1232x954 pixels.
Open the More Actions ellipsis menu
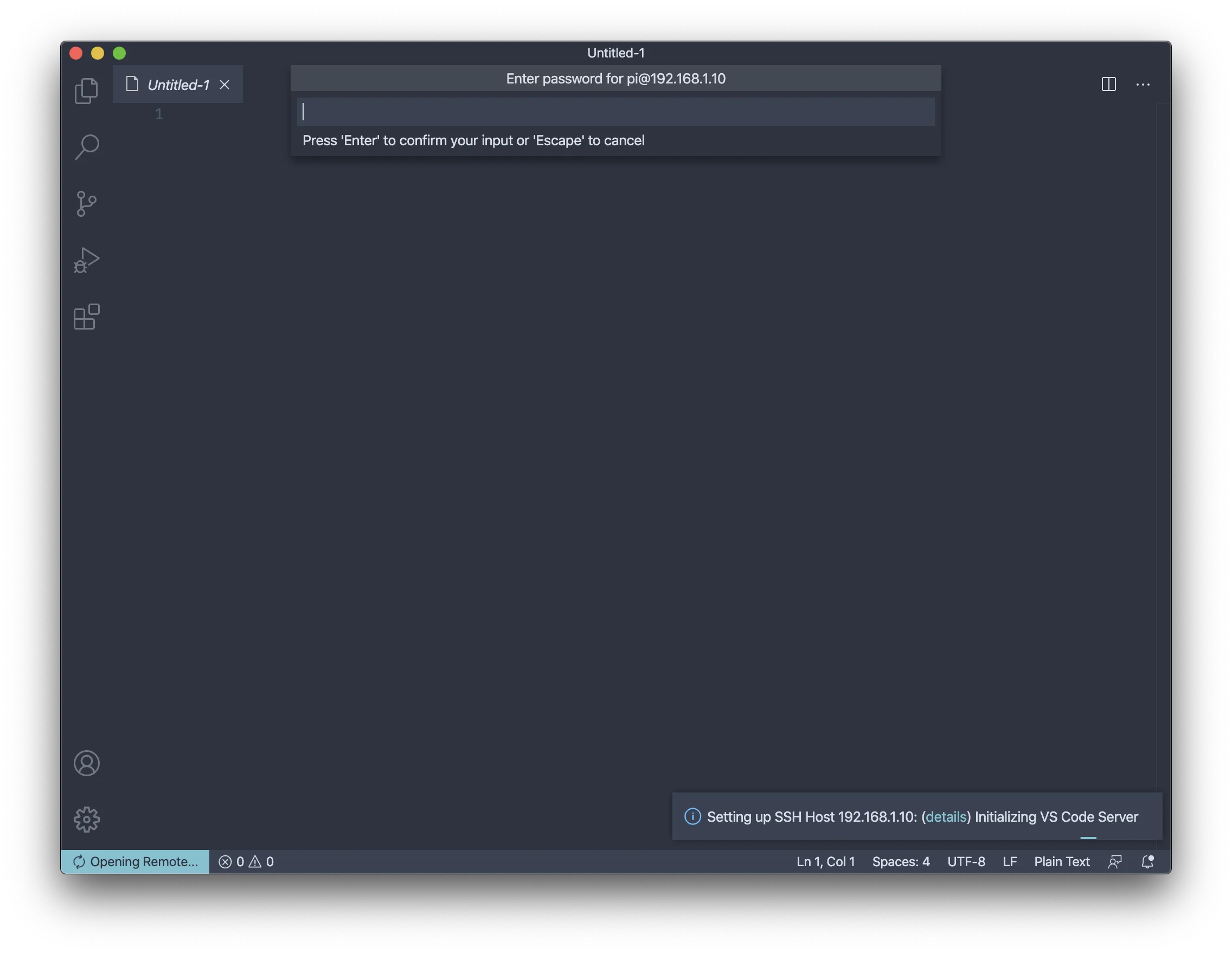[1143, 84]
